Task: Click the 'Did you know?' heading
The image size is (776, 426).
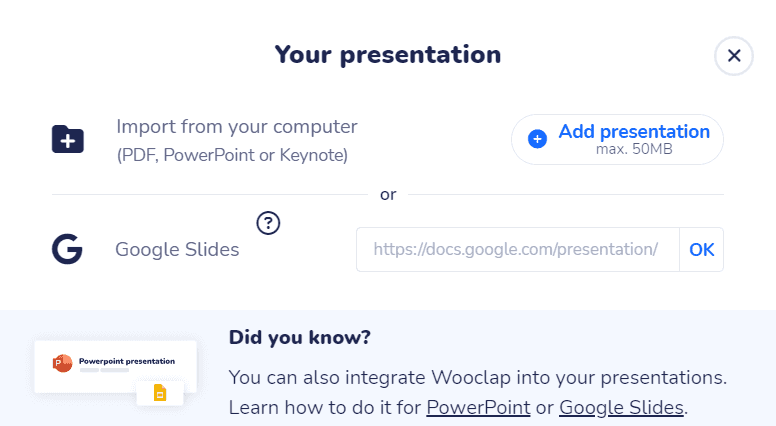Action: click(x=299, y=337)
